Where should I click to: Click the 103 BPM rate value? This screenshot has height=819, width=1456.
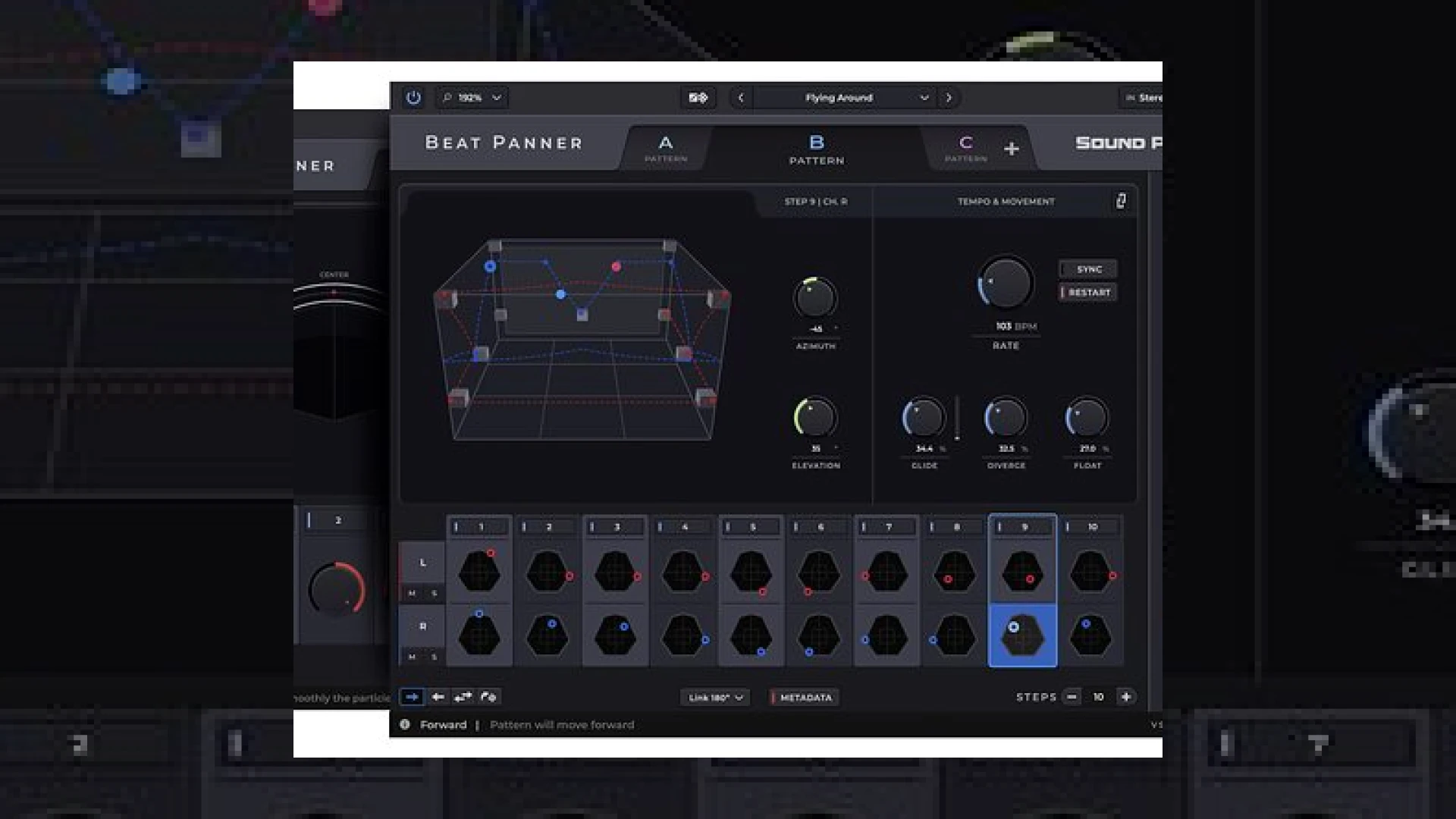1015,326
